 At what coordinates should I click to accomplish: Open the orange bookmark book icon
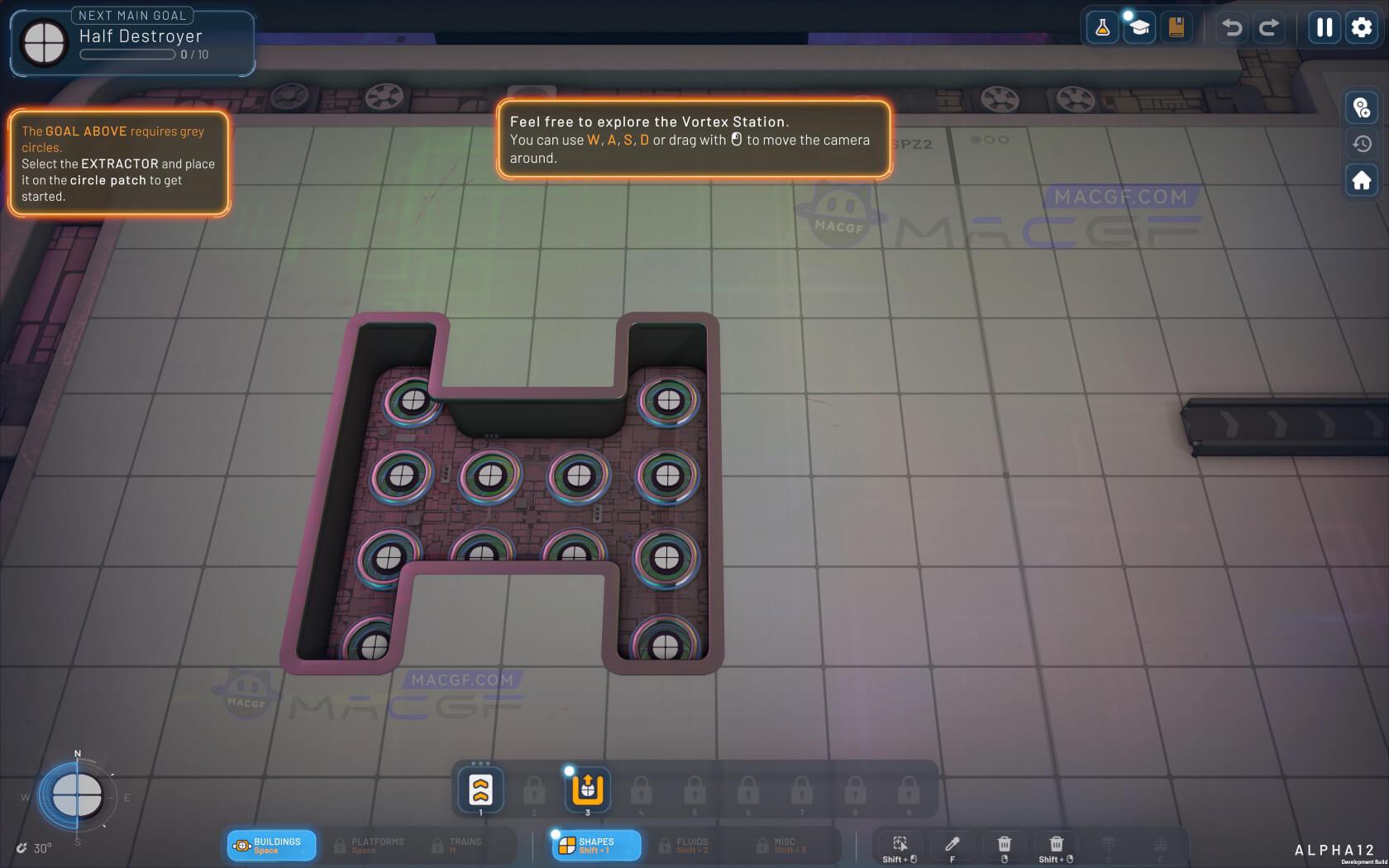[x=1177, y=28]
